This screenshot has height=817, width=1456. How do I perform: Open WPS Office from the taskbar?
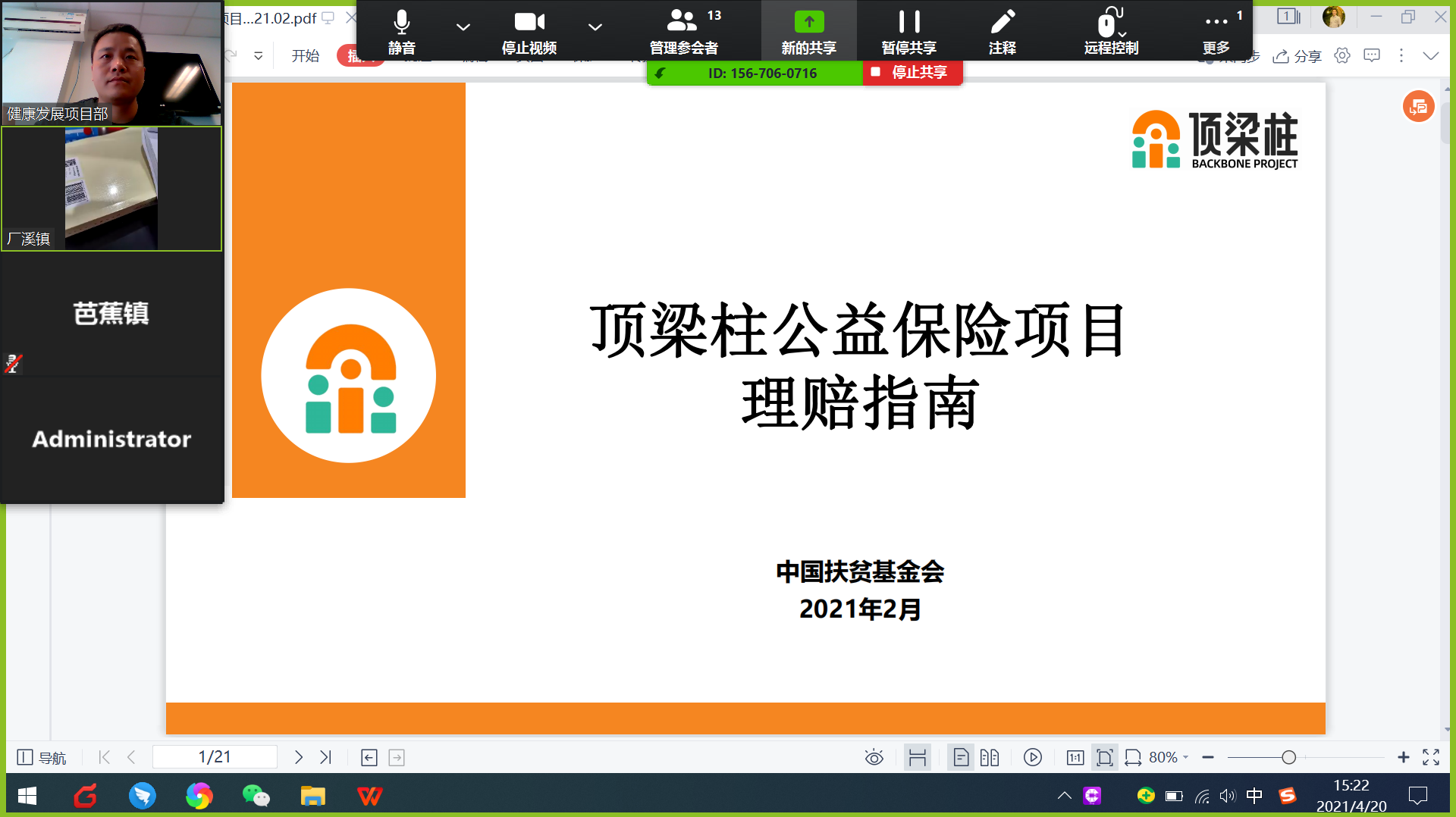(x=370, y=796)
